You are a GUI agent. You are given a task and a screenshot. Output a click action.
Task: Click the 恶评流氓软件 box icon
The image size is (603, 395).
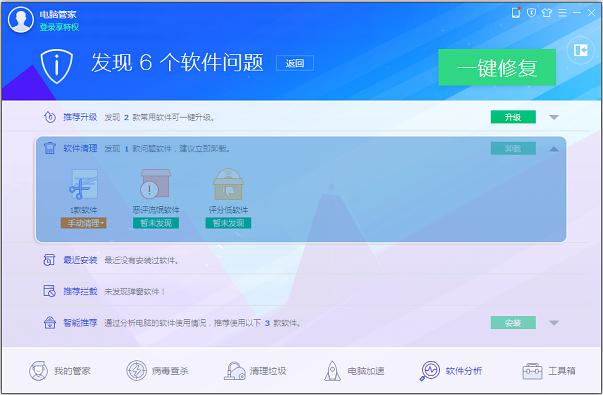tap(155, 184)
